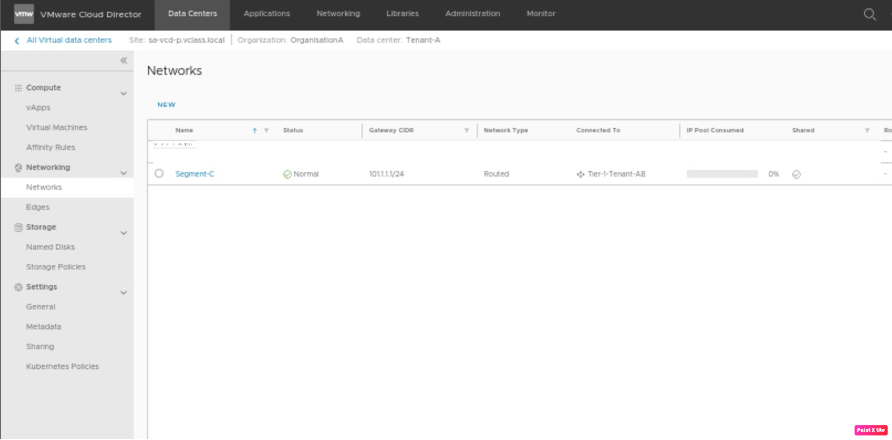892x440 pixels.
Task: Click the Shared column filter icon
Action: (867, 130)
